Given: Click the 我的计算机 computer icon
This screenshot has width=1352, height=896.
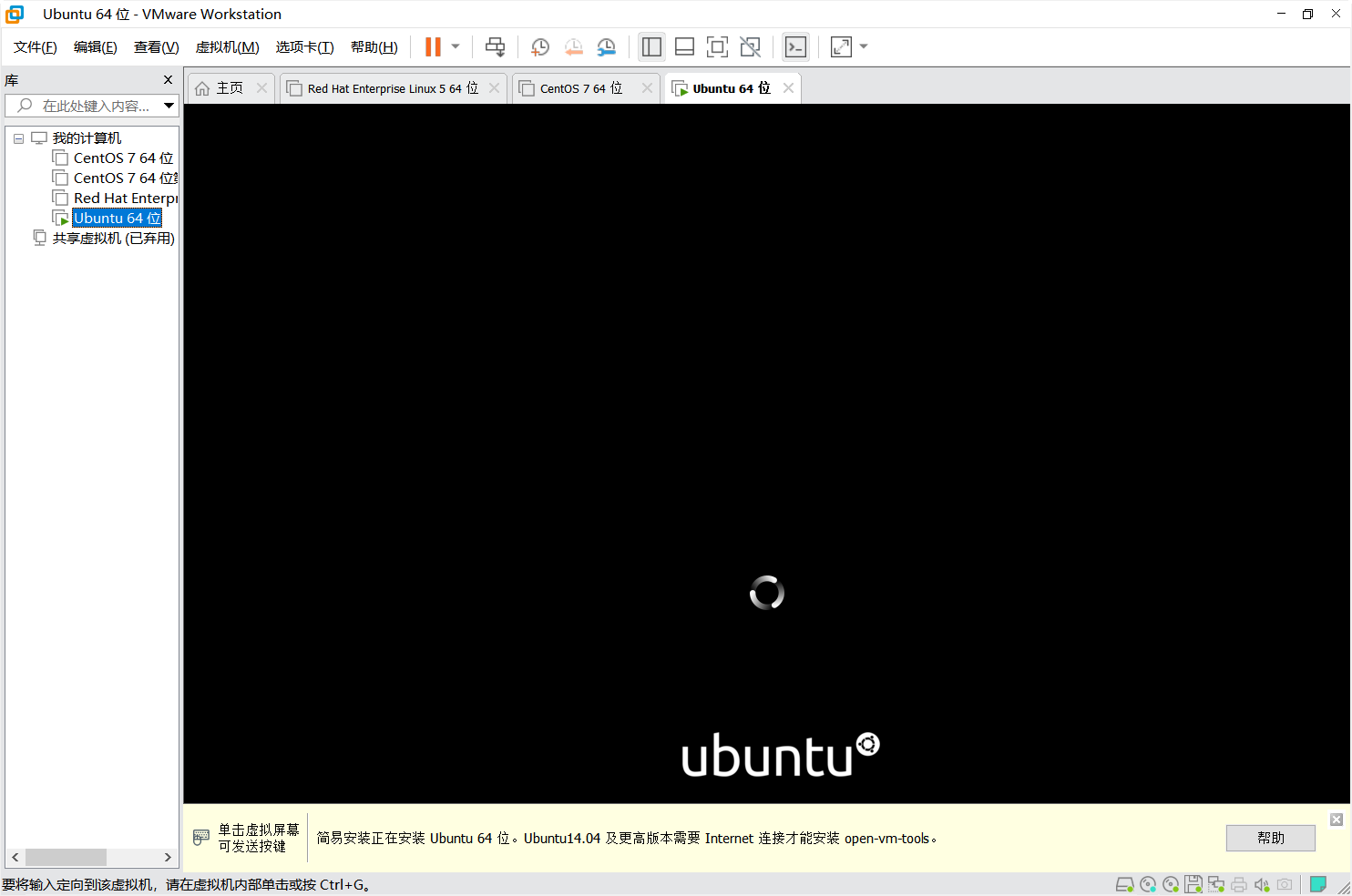Looking at the screenshot, I should pos(39,138).
